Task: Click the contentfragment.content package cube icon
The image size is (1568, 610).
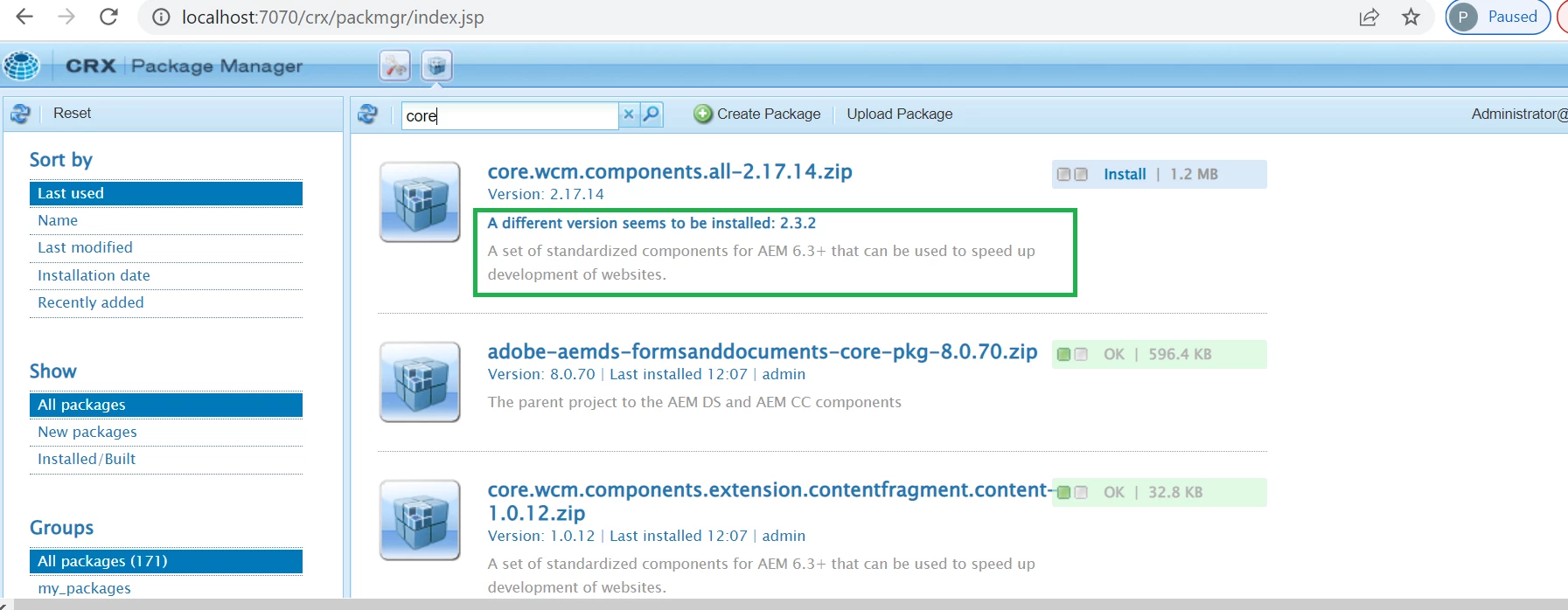Action: (x=420, y=520)
